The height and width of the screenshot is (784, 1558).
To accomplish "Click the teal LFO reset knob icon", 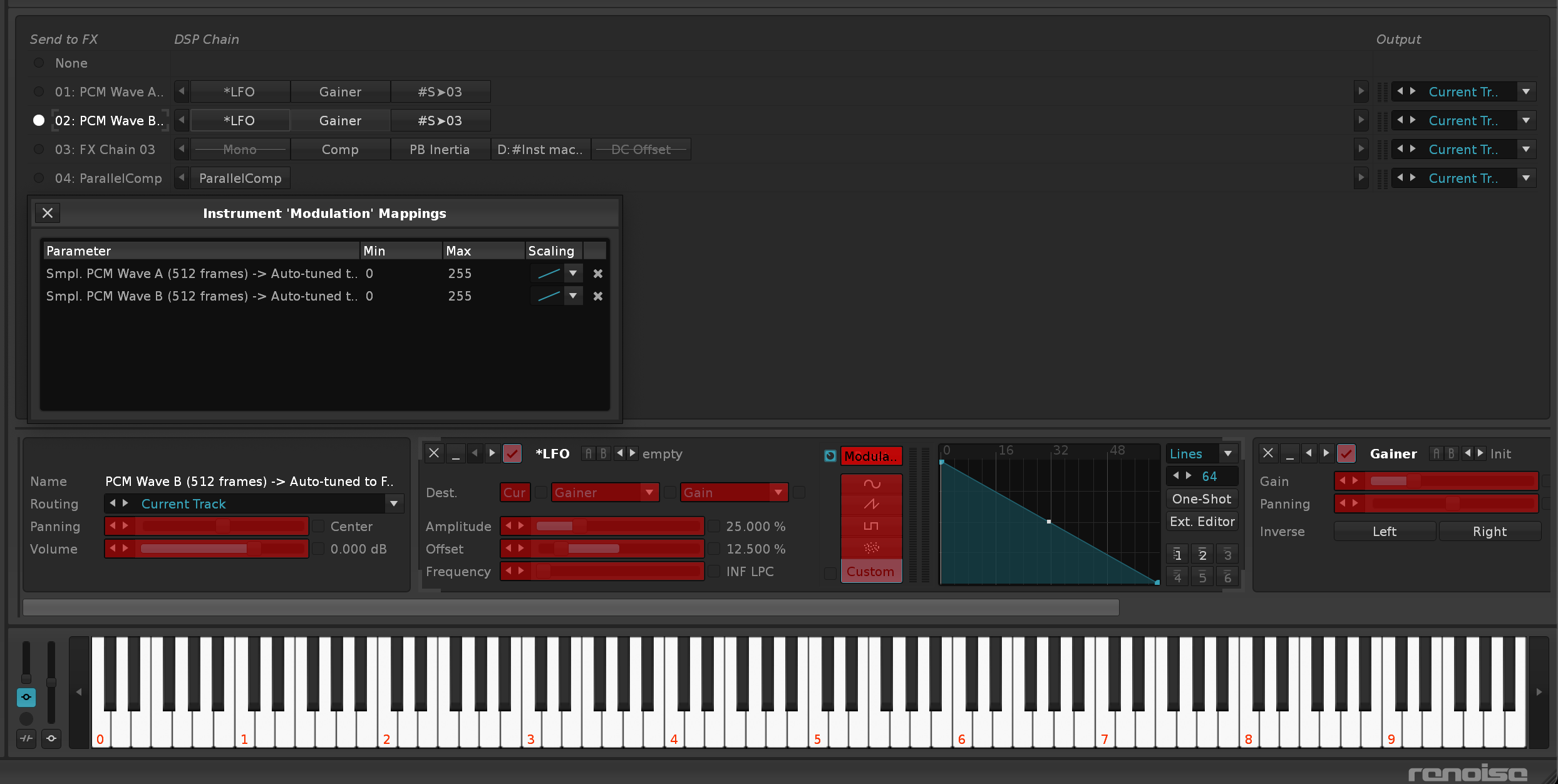I will point(830,456).
